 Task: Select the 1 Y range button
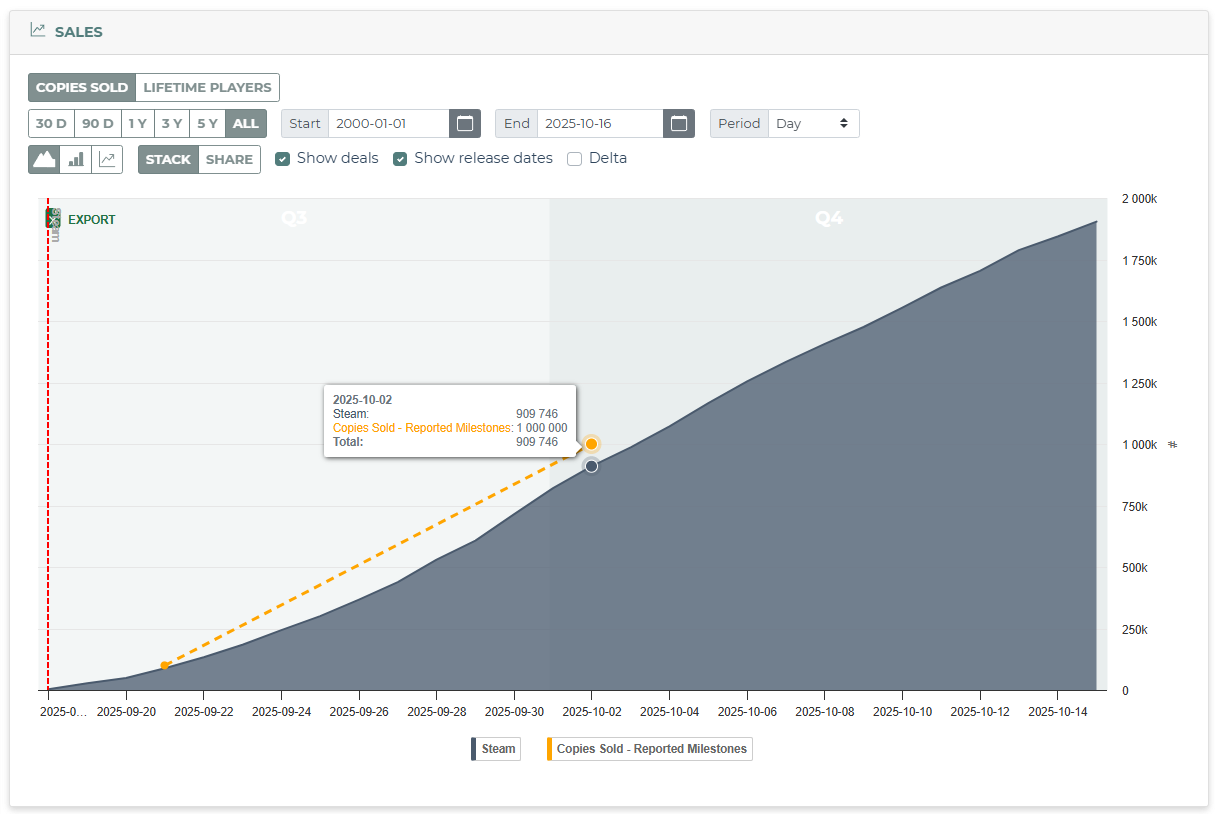point(137,124)
